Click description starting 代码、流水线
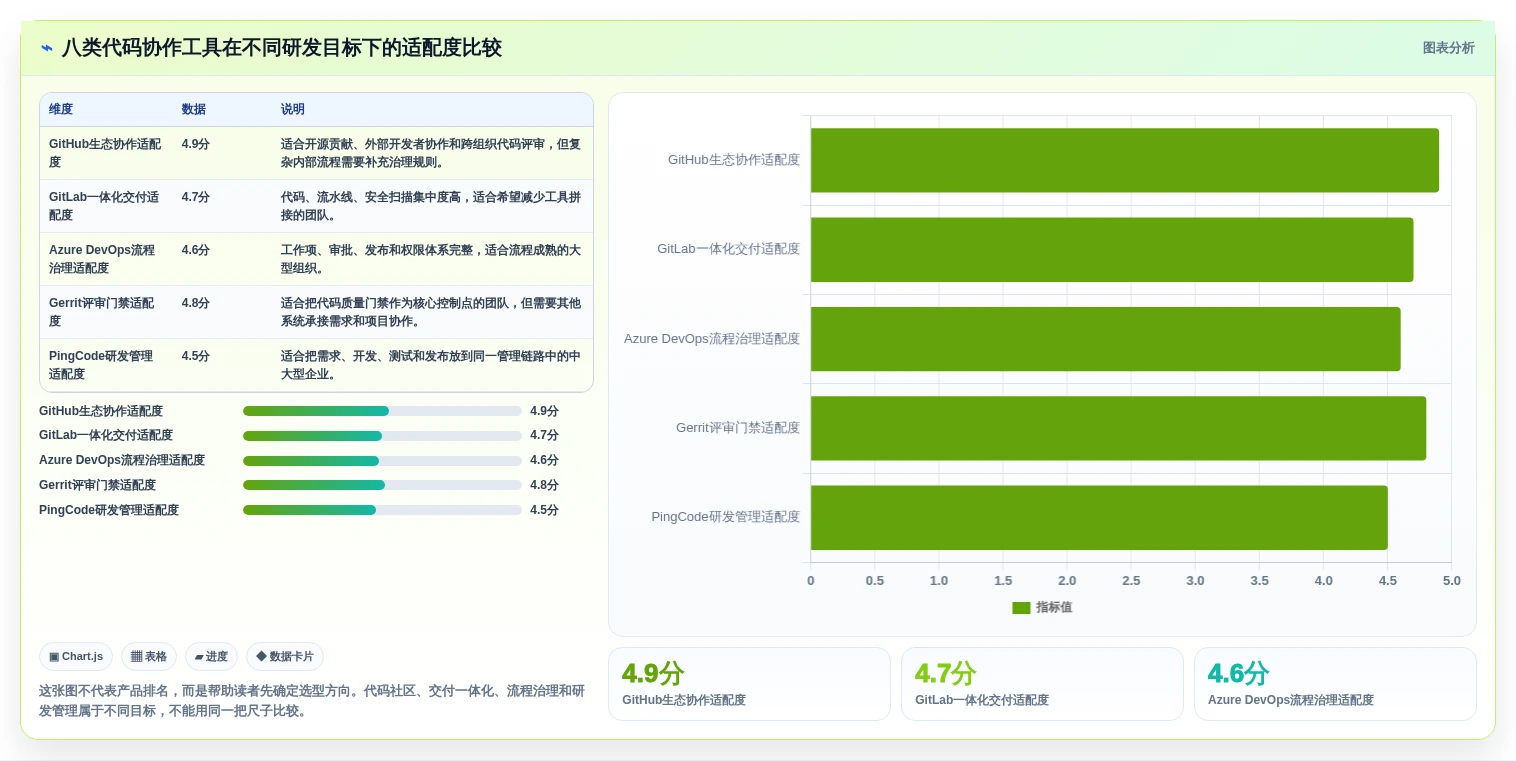This screenshot has height=761, width=1516. pyautogui.click(x=431, y=206)
